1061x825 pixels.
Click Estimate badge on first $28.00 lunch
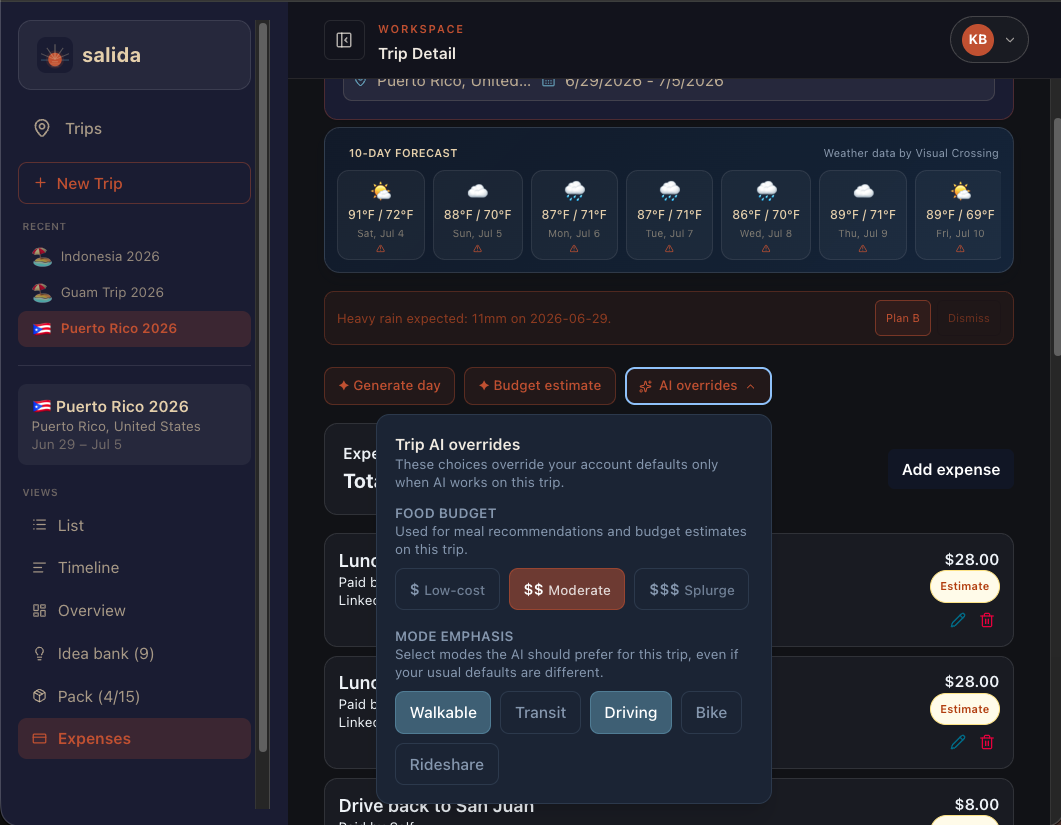[964, 587]
